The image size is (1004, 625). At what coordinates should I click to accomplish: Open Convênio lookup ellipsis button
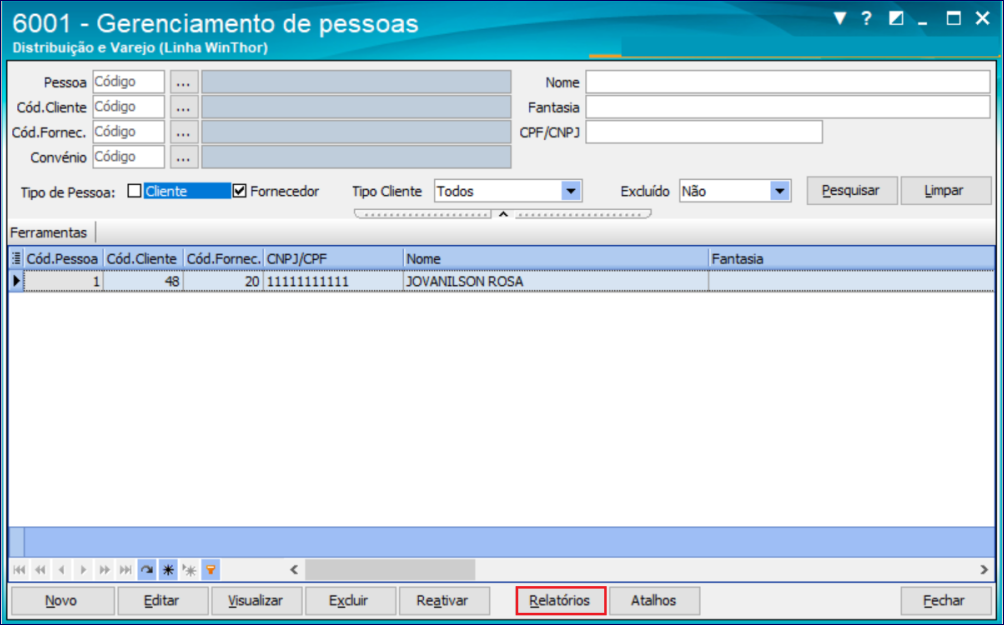(184, 157)
